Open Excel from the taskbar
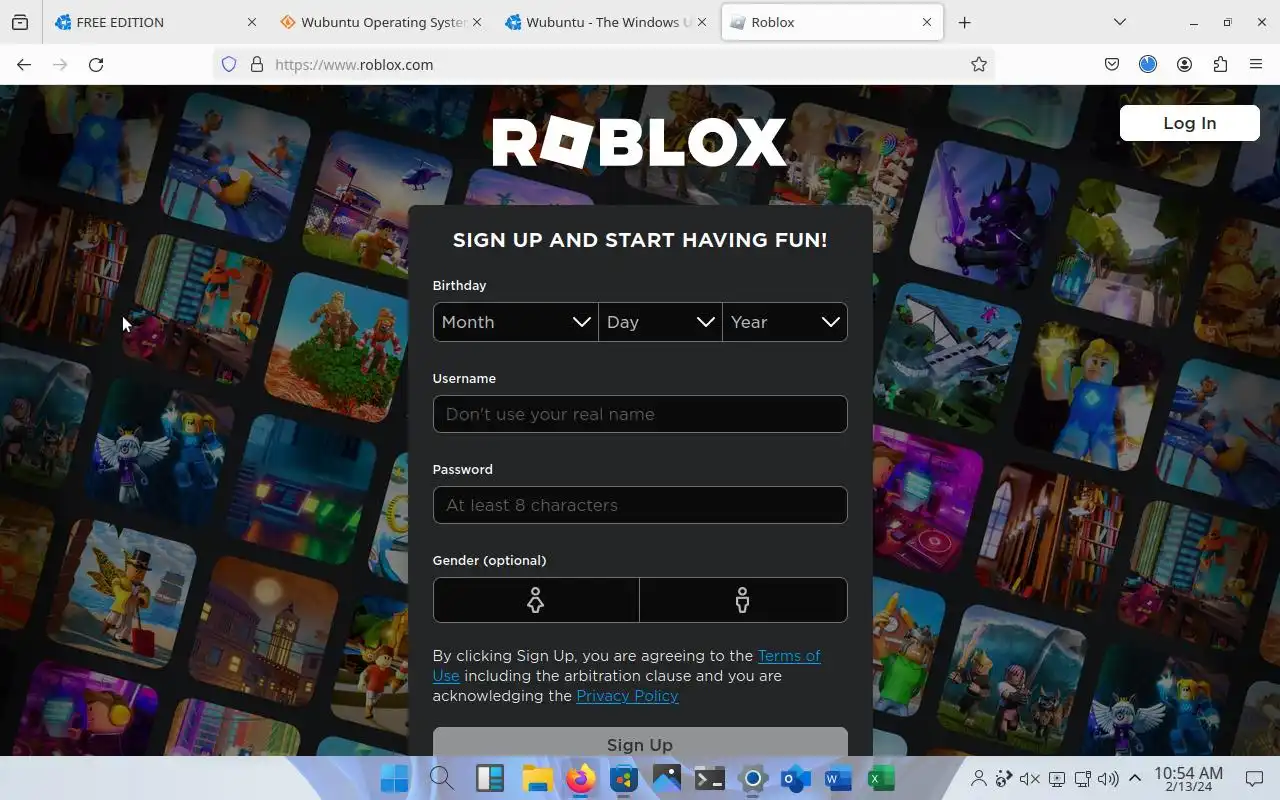Viewport: 1280px width, 800px height. click(x=881, y=778)
